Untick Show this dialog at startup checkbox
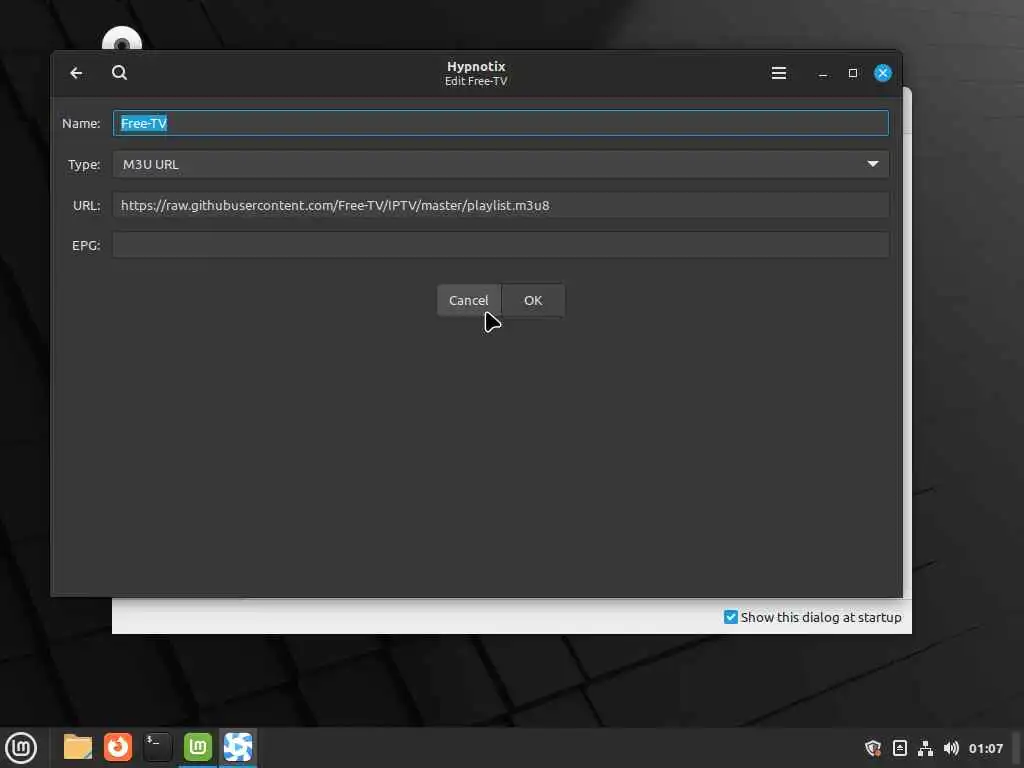Screen dimensions: 1024x768 click(x=731, y=617)
